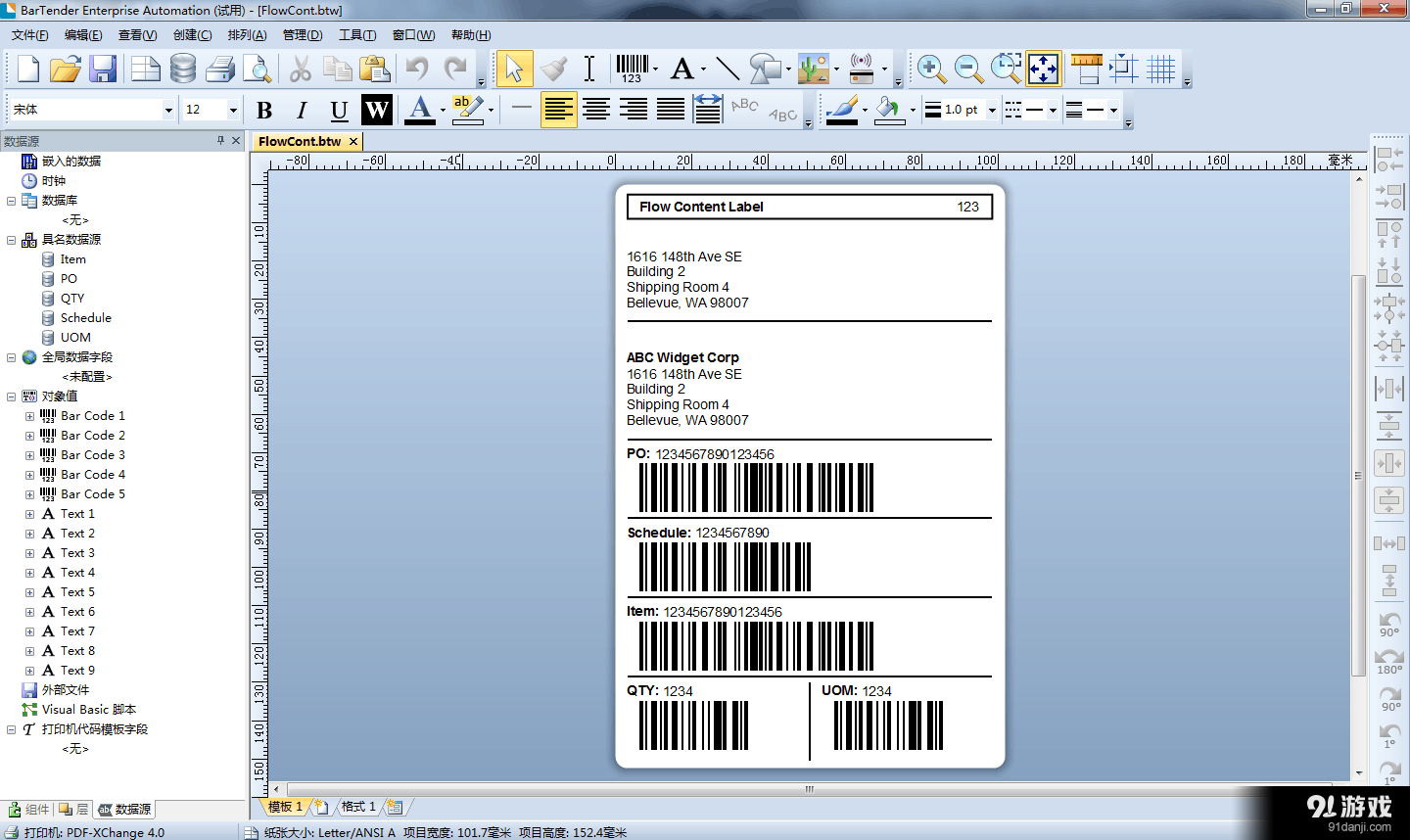Click the font color A swatch

(x=420, y=110)
